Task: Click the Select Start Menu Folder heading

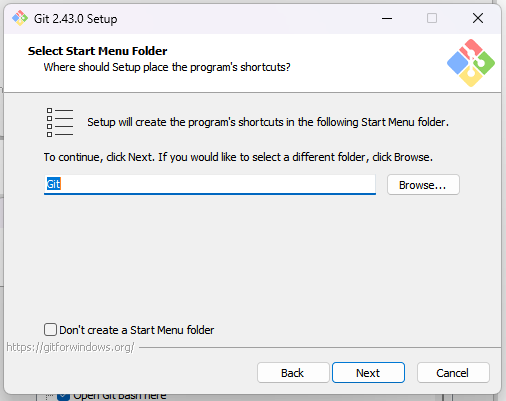Action: click(x=97, y=51)
